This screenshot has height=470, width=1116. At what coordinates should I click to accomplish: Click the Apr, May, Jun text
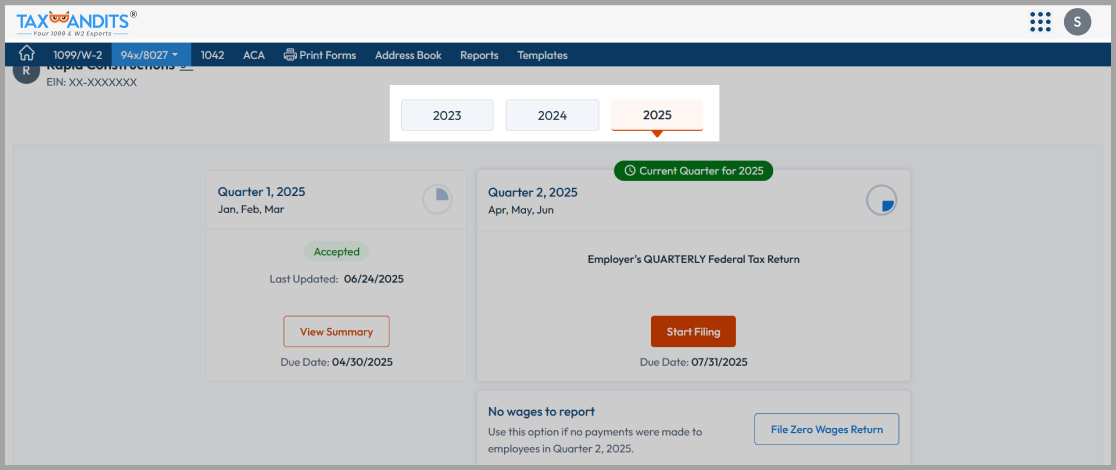(521, 210)
